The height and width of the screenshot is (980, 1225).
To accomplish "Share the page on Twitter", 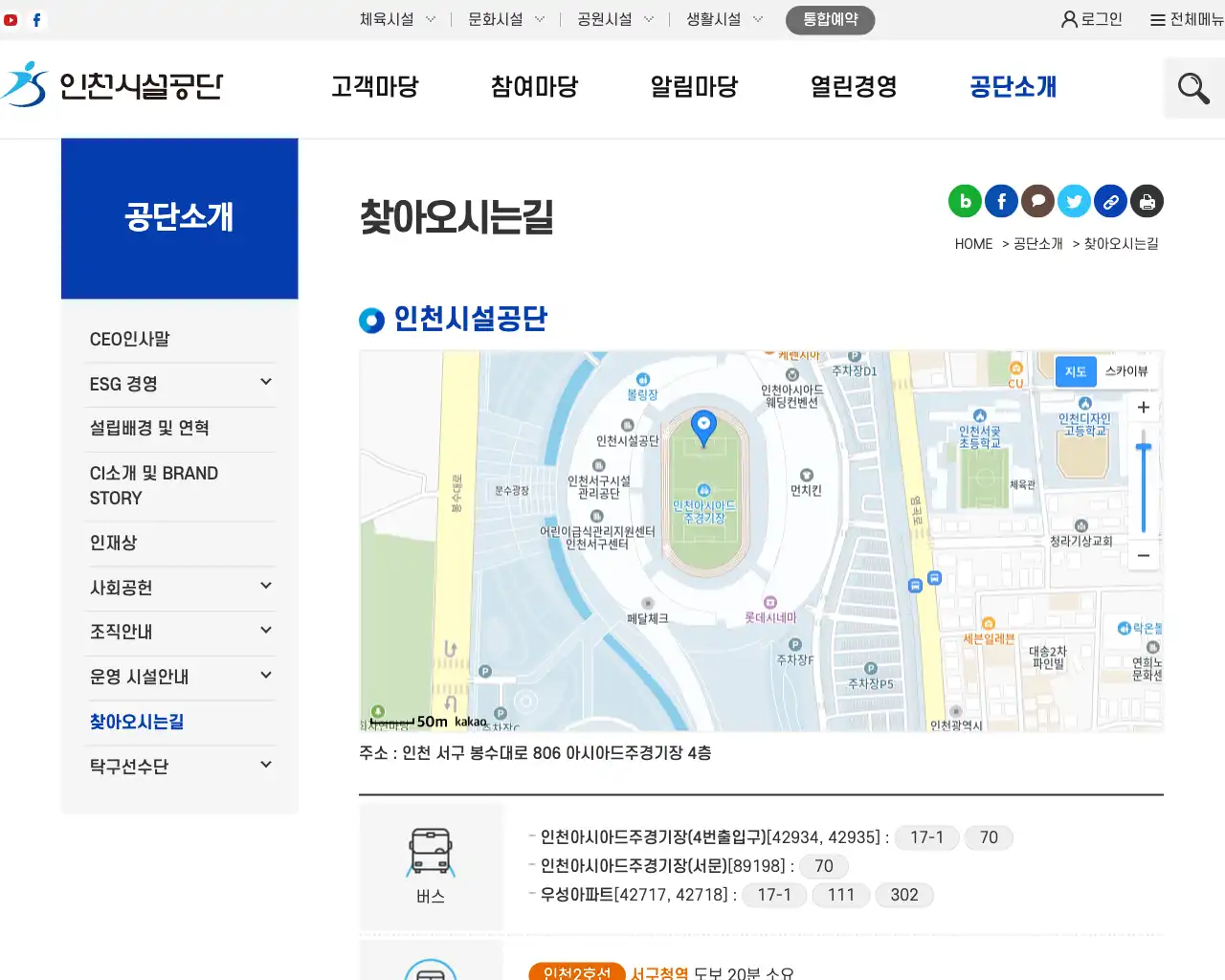I will coord(1074,201).
